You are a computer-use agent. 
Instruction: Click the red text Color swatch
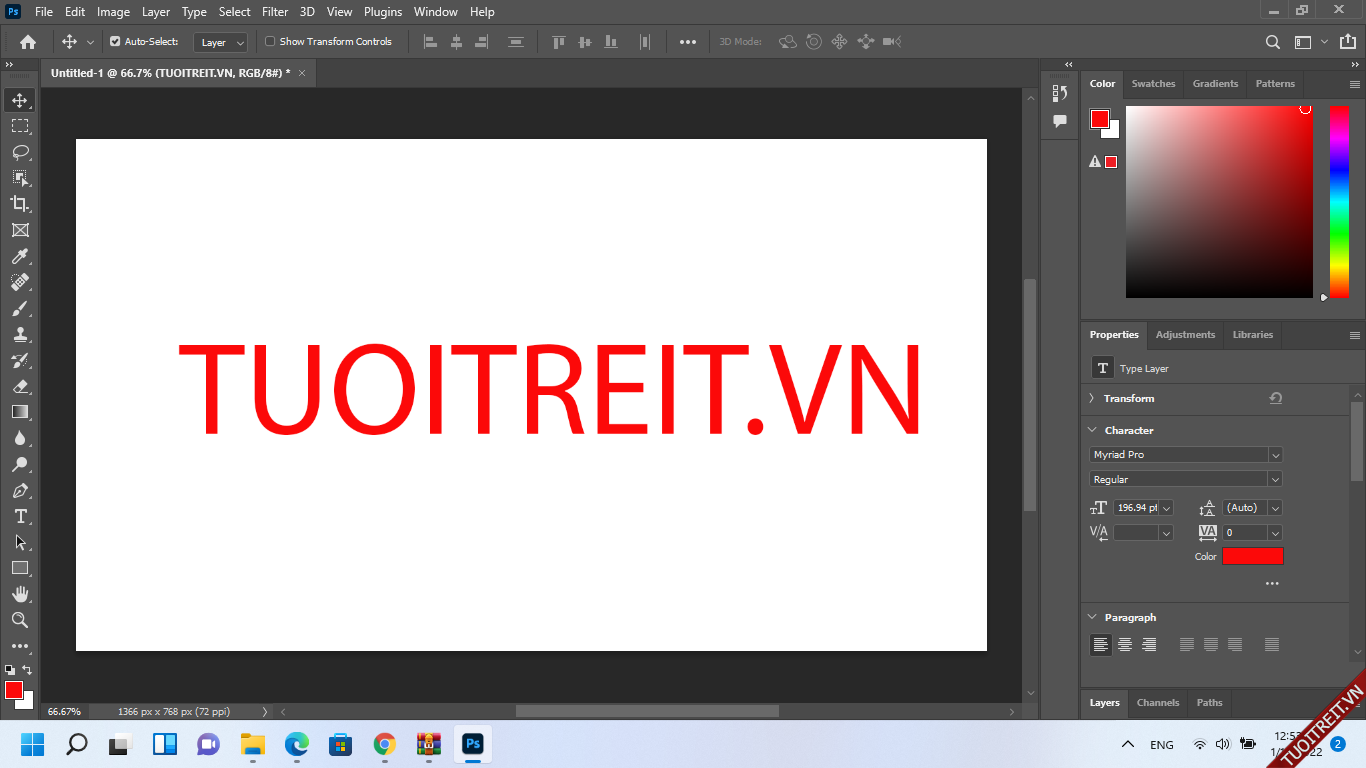click(x=1252, y=556)
